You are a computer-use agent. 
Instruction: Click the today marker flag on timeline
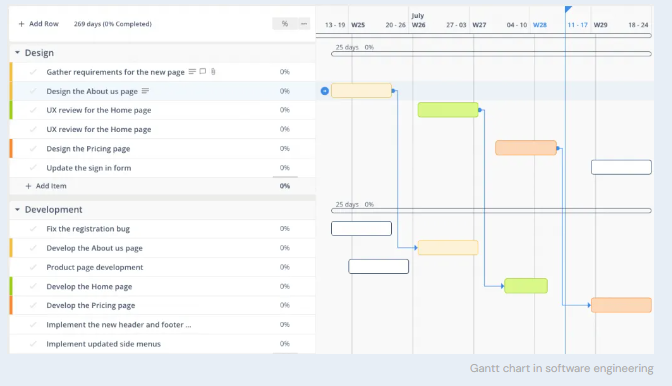[568, 9]
